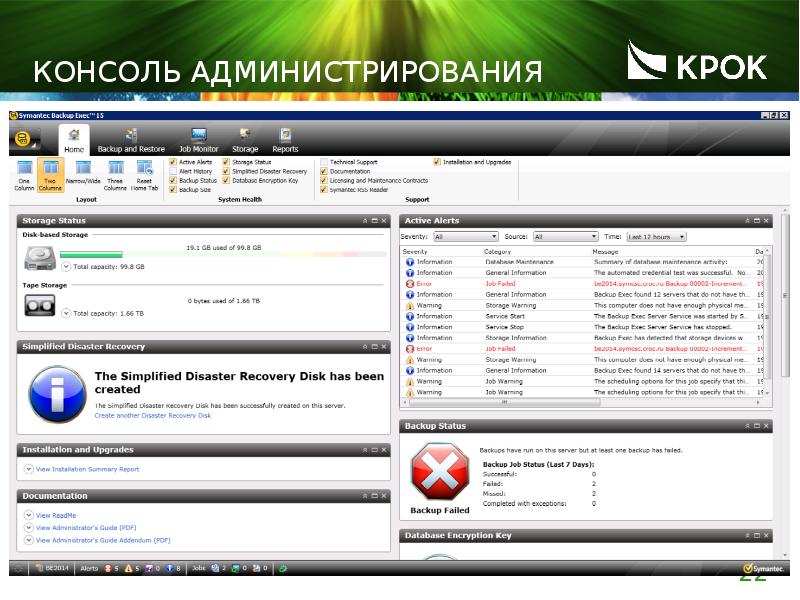
Task: Open Administrator's Guide Addendum (PDF) link
Action: coord(103,540)
